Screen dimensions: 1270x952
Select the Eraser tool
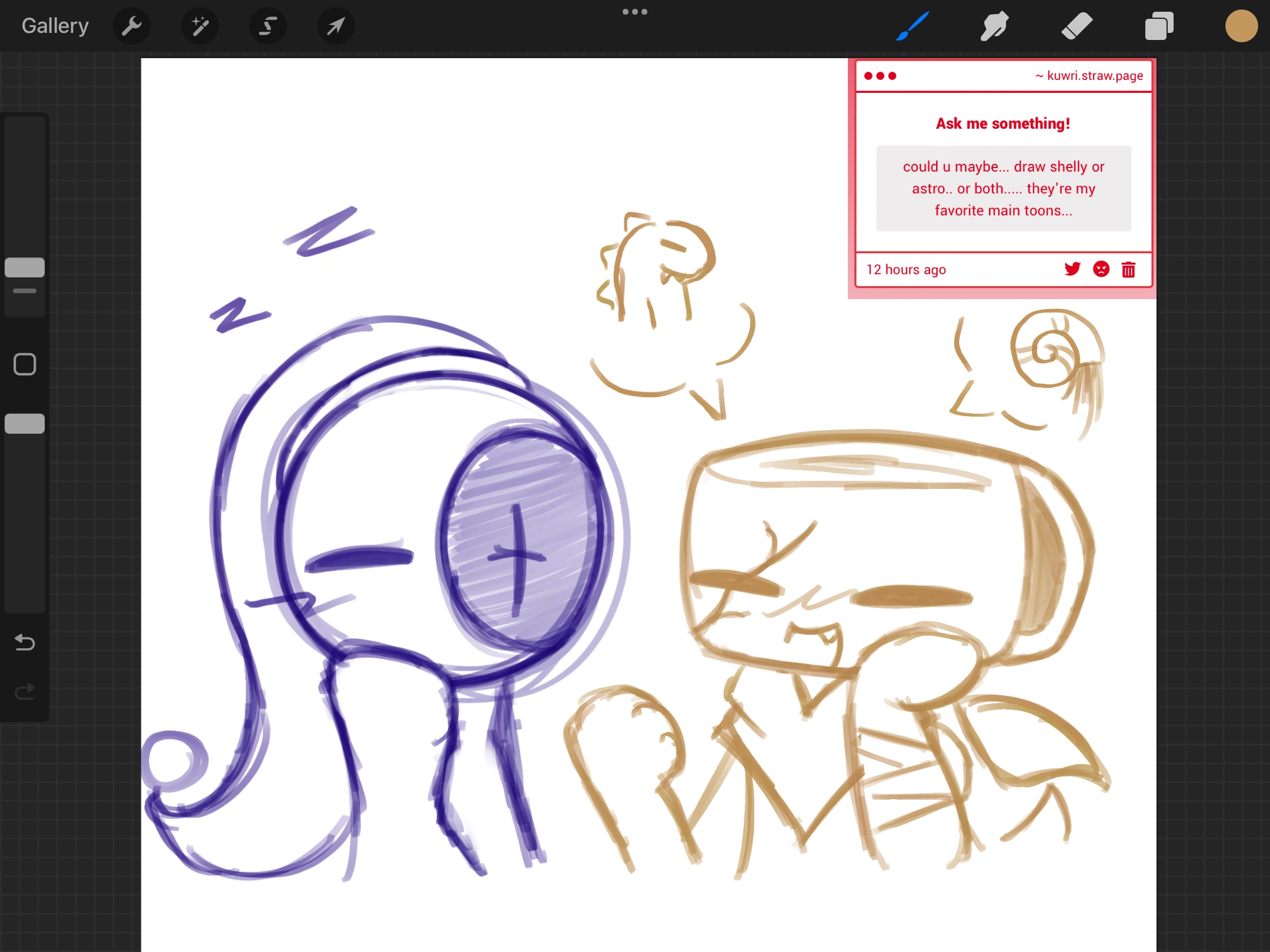1077,25
